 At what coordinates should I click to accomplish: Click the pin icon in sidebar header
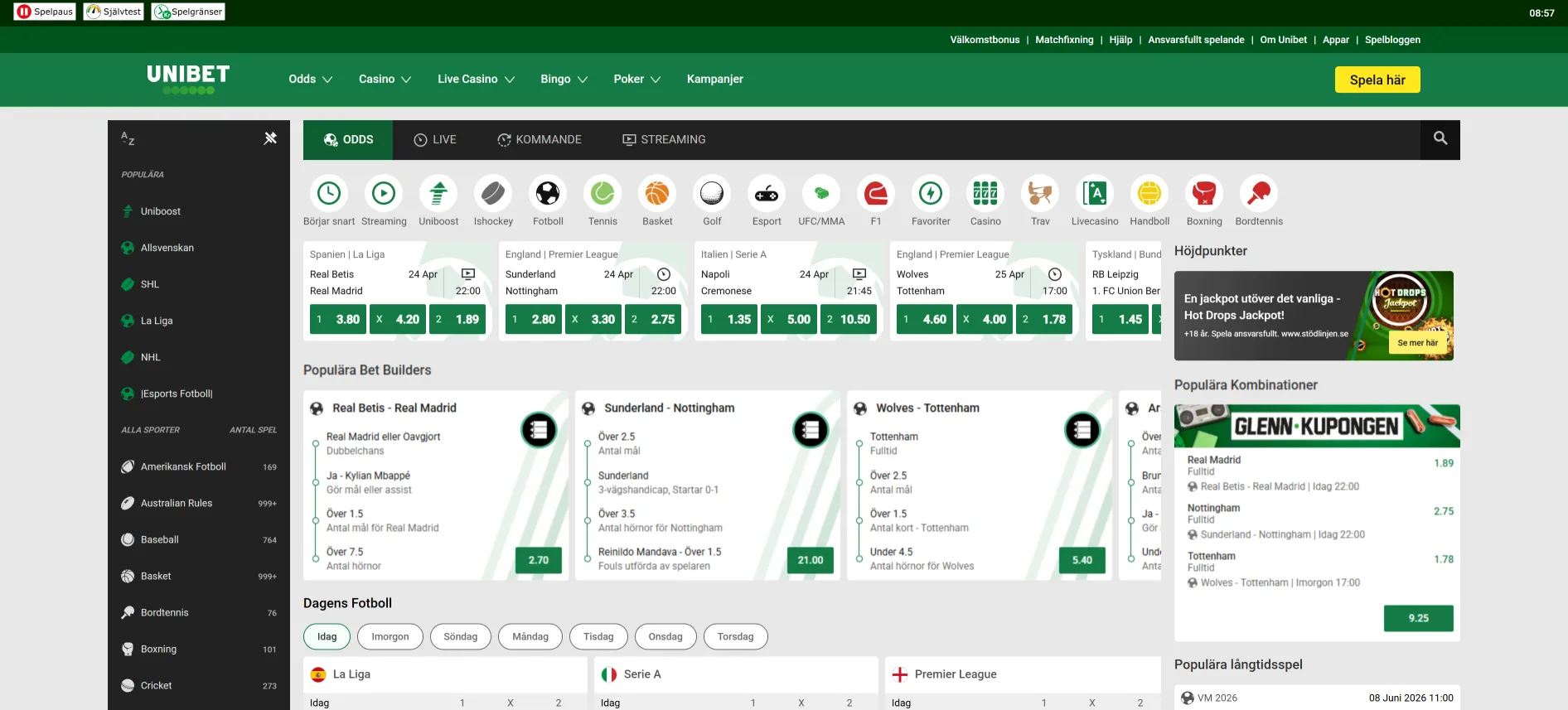[270, 138]
